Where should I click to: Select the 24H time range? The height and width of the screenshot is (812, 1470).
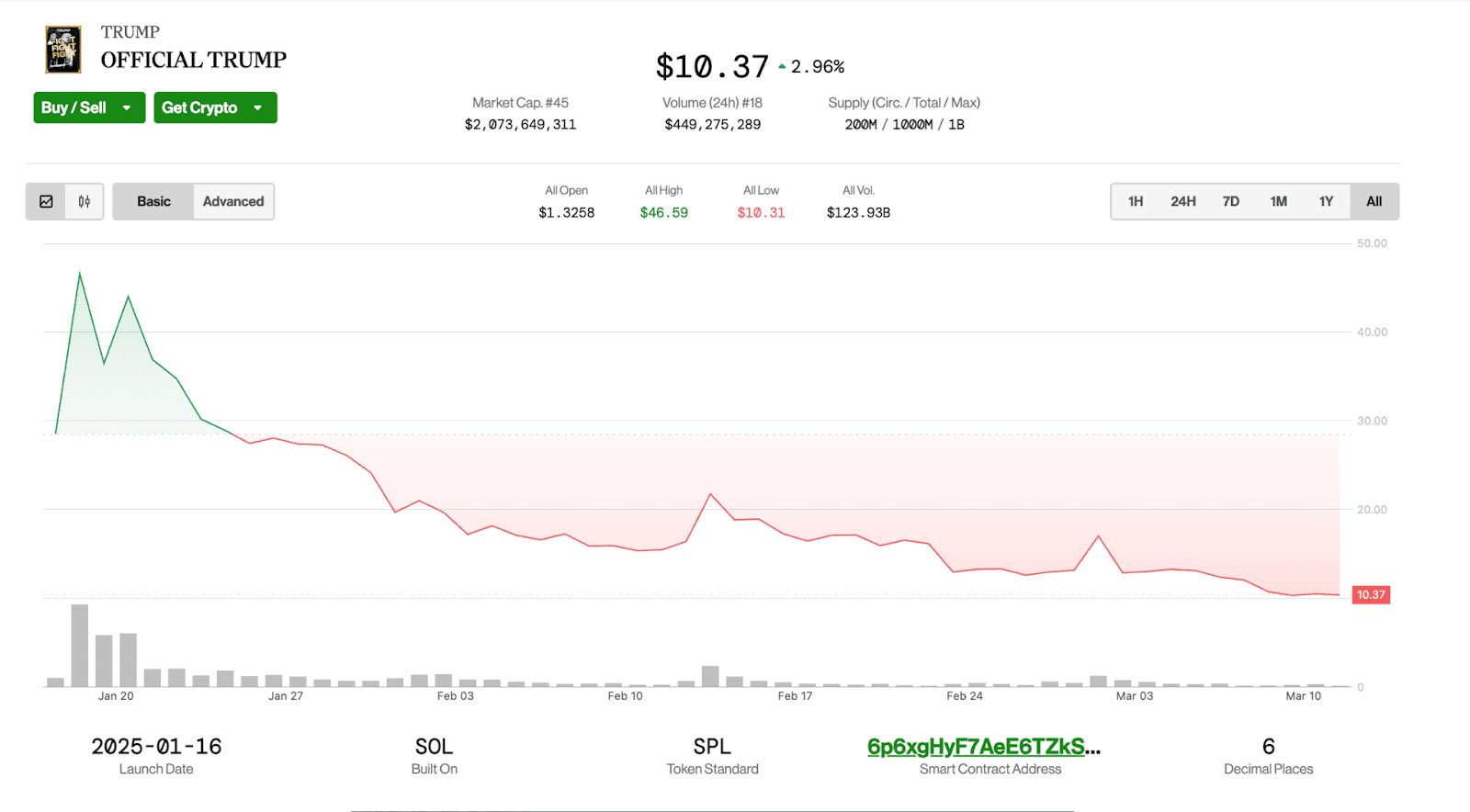tap(1183, 201)
